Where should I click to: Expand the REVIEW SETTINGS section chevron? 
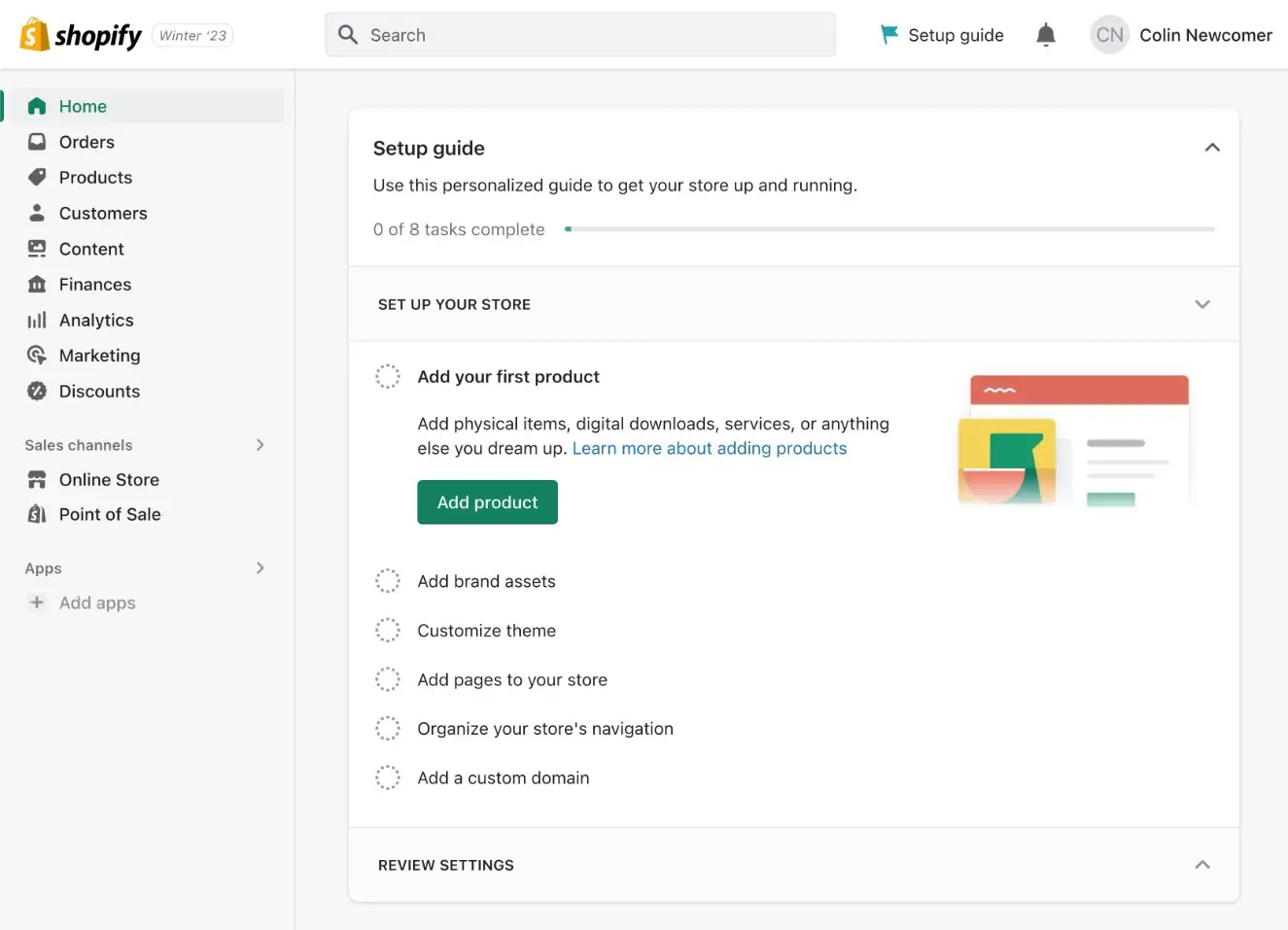[1202, 865]
